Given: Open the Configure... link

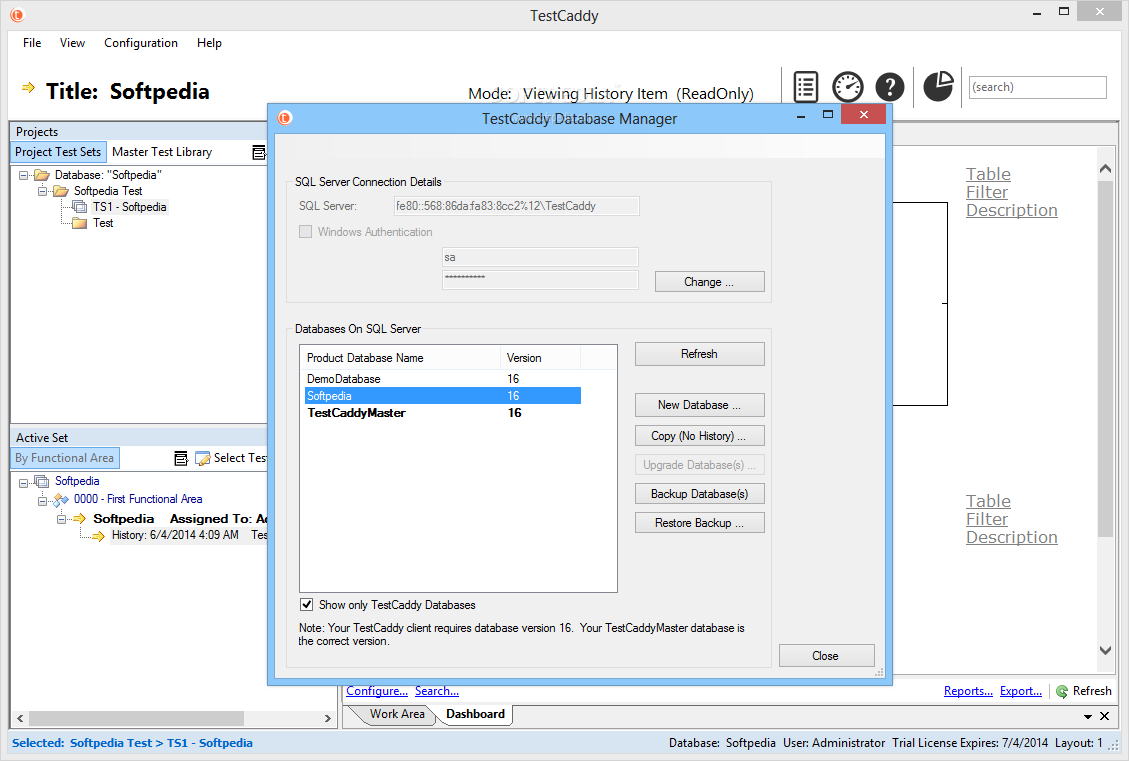Looking at the screenshot, I should [377, 691].
